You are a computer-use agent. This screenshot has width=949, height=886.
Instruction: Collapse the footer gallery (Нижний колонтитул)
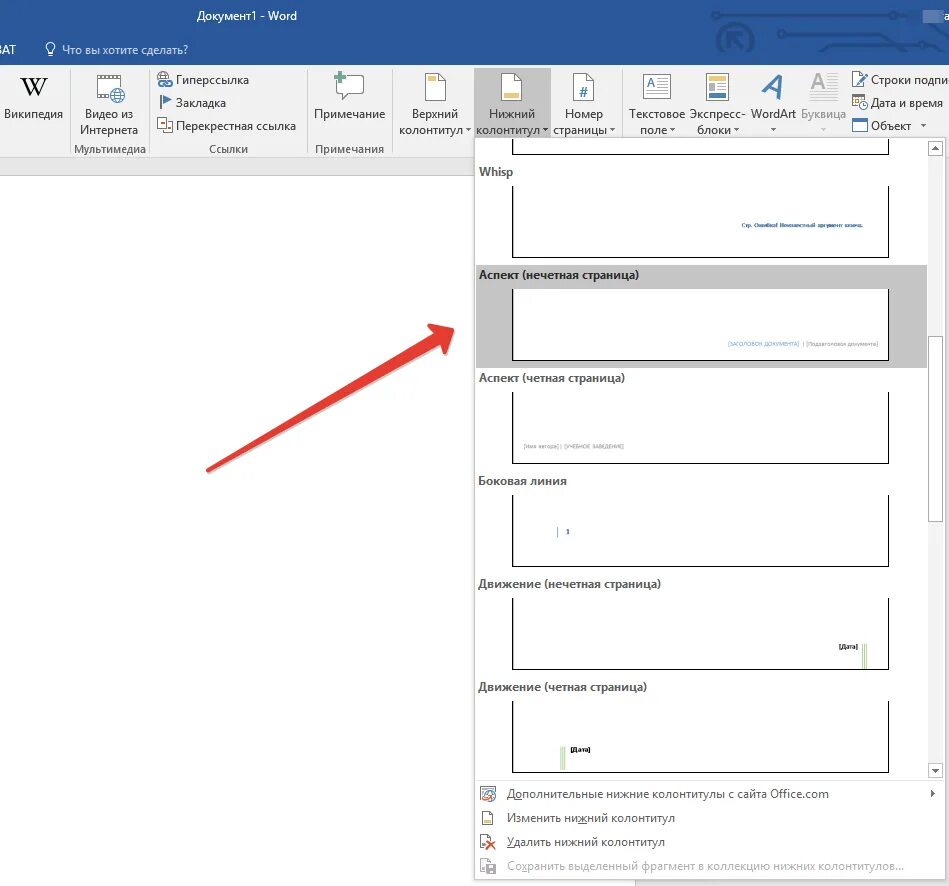(x=512, y=104)
